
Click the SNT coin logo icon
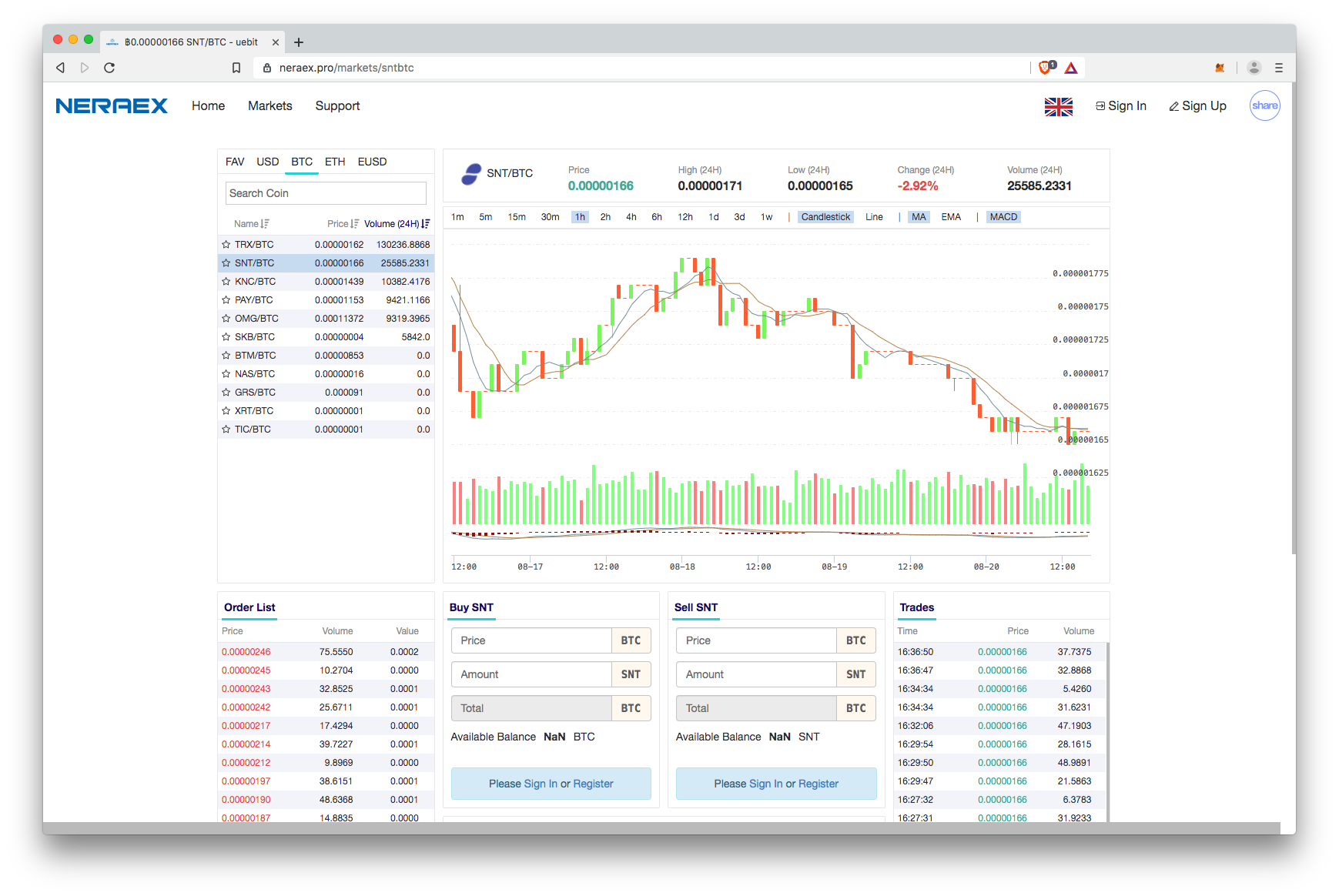coord(471,174)
